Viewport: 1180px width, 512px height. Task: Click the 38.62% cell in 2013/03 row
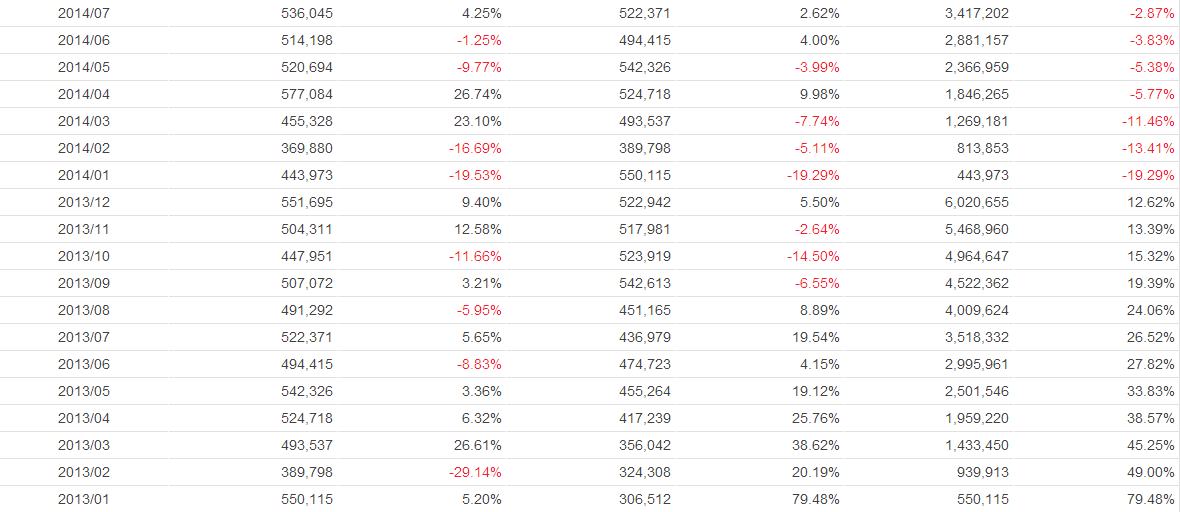point(816,445)
